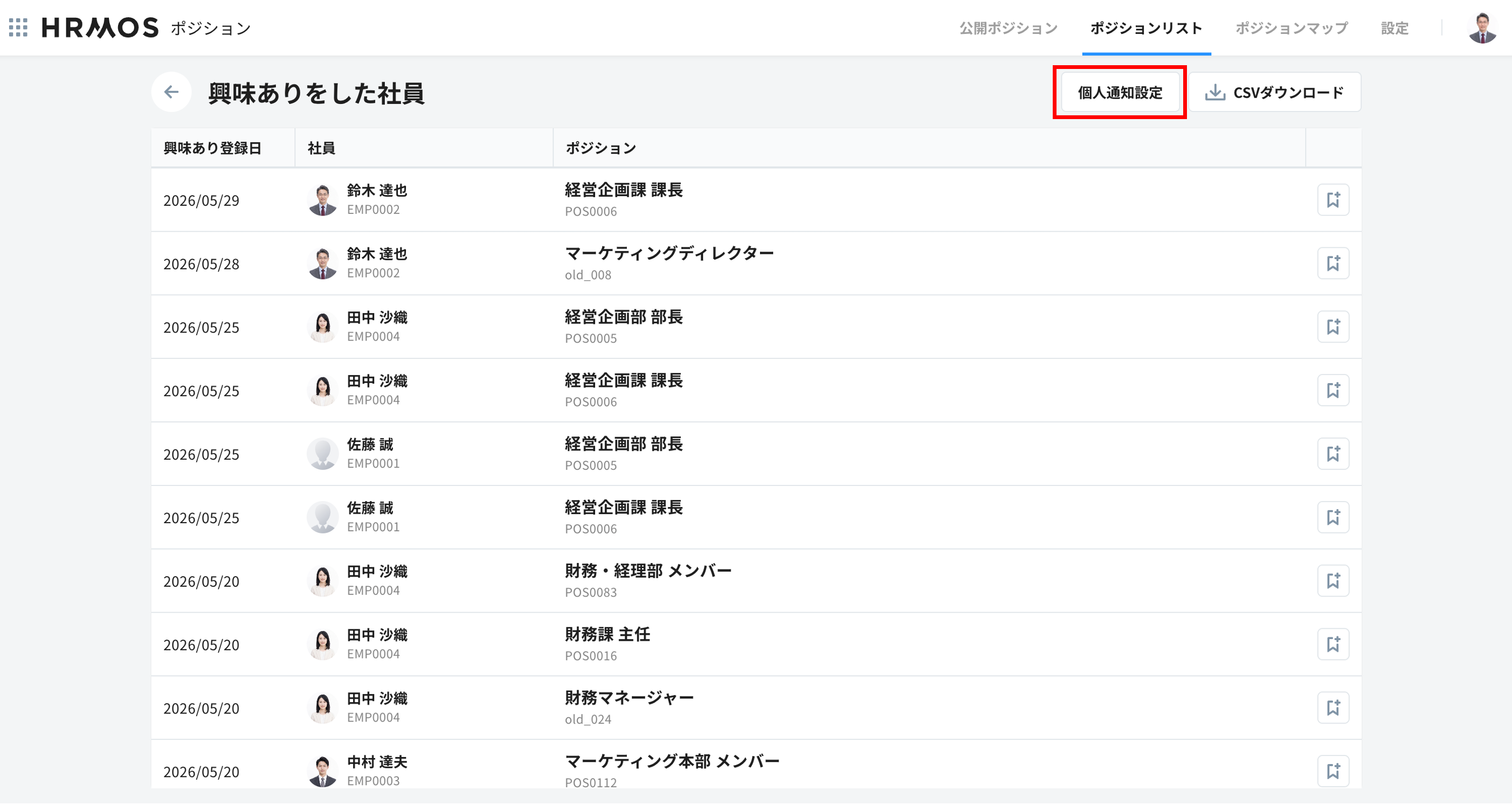Open position 財務課 主任

(x=607, y=634)
